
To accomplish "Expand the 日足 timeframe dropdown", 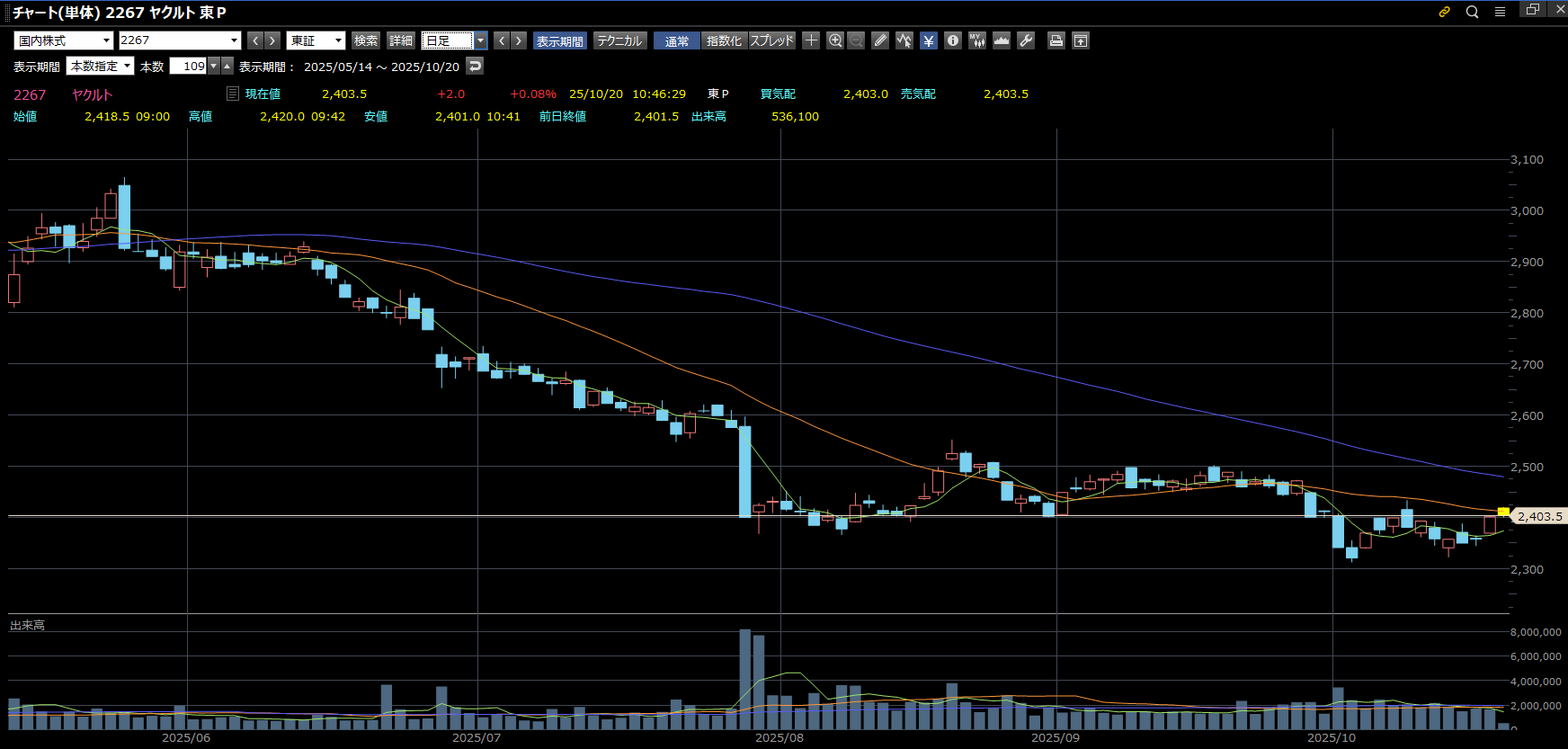I will tap(481, 40).
